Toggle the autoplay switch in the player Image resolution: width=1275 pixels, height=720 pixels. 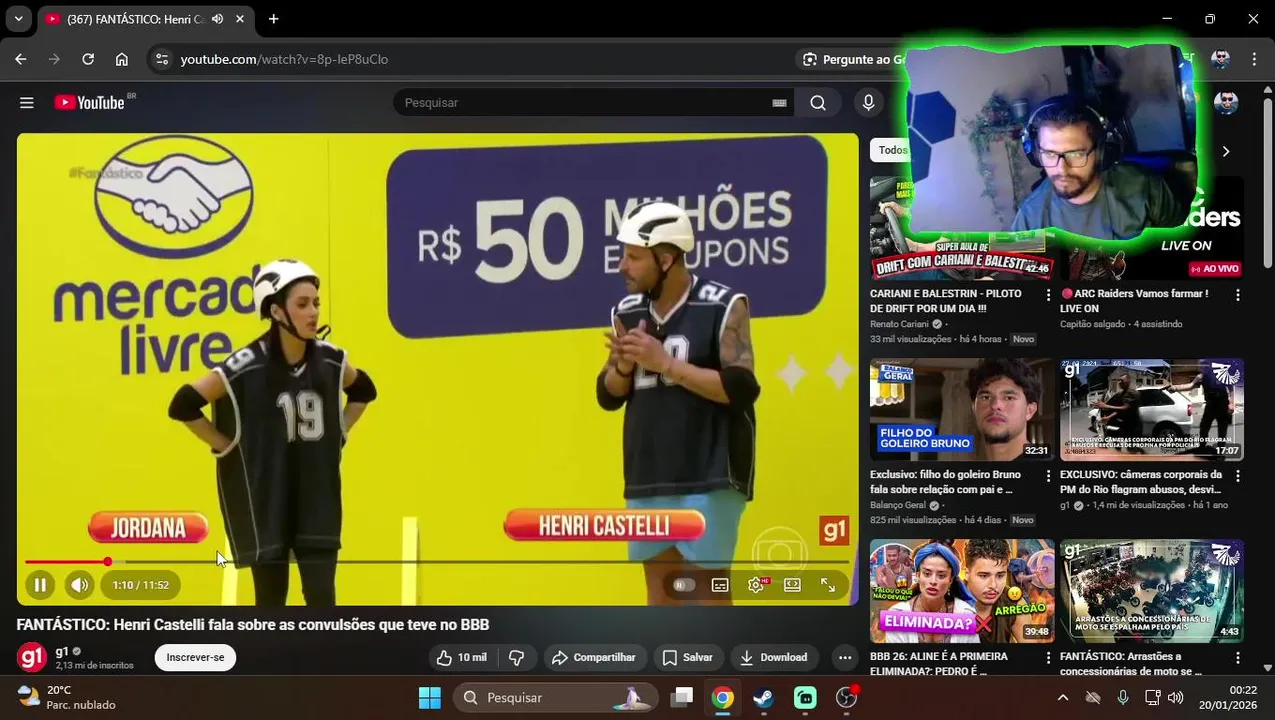[x=684, y=585]
